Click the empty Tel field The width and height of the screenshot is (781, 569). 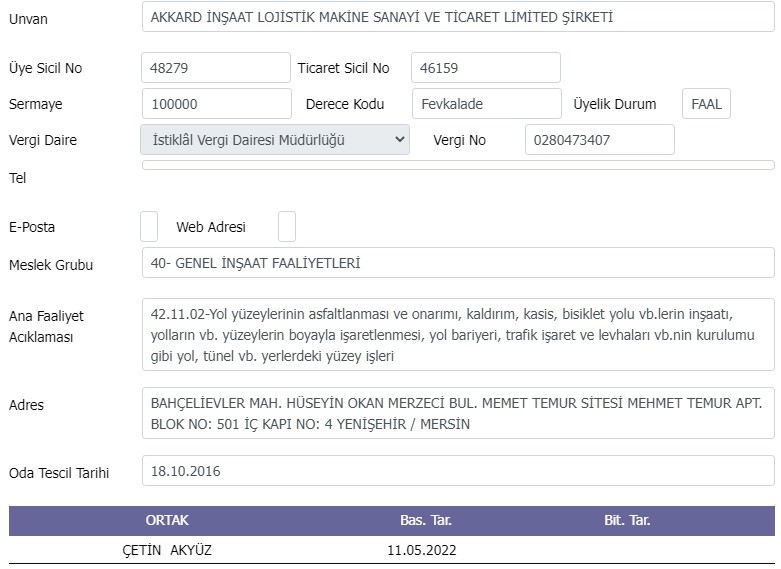point(458,165)
